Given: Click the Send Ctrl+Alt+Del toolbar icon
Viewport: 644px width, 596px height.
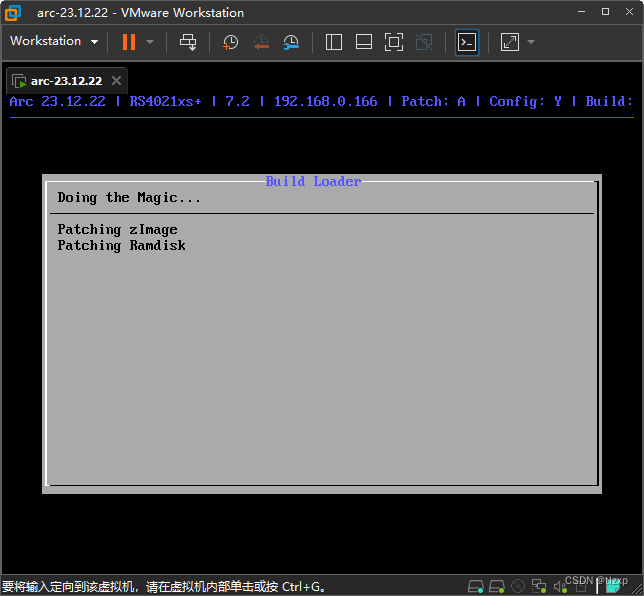Looking at the screenshot, I should pos(188,42).
